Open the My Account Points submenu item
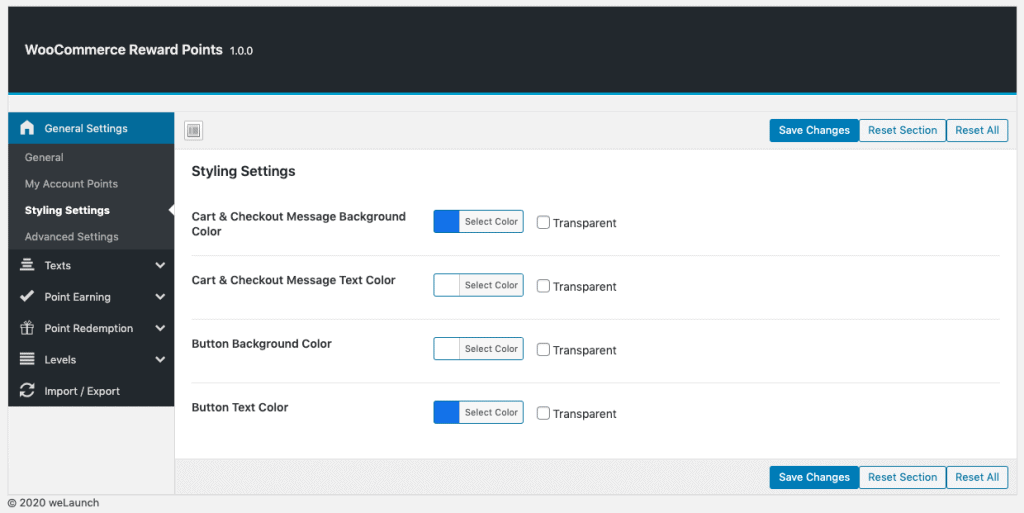 (x=71, y=184)
